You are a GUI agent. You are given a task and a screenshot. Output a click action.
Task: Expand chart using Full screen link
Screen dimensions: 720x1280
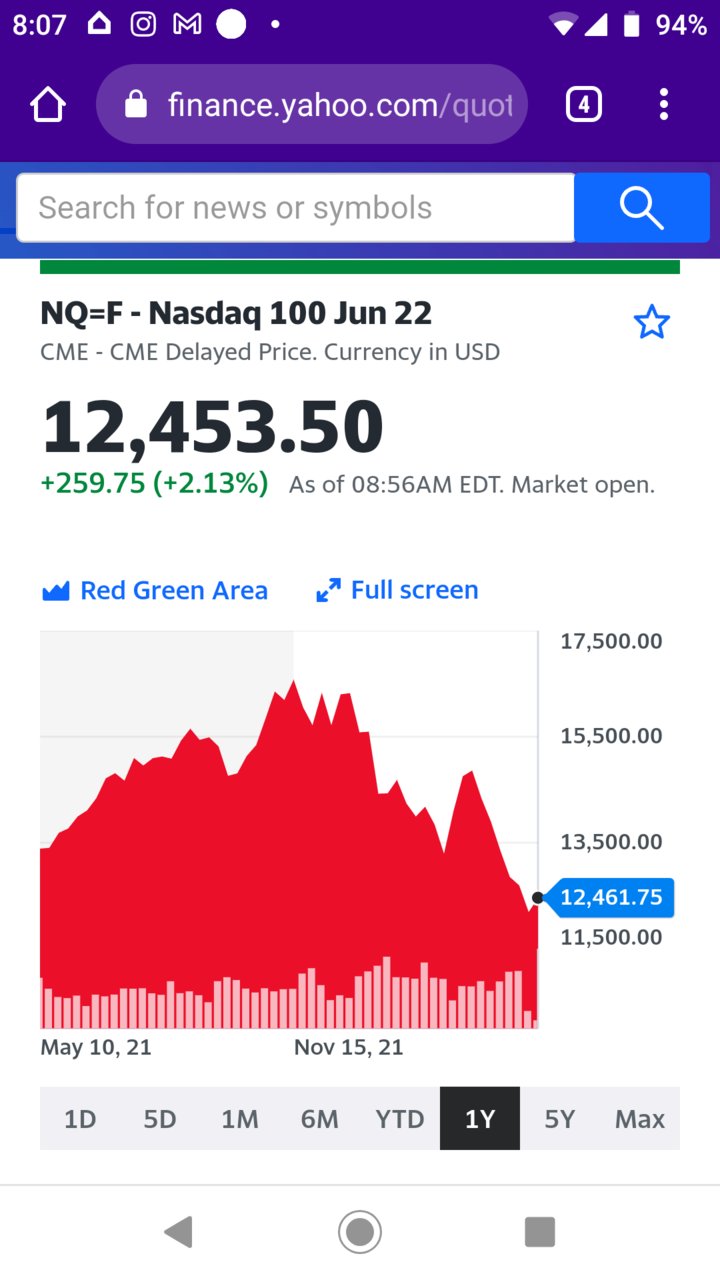click(397, 590)
